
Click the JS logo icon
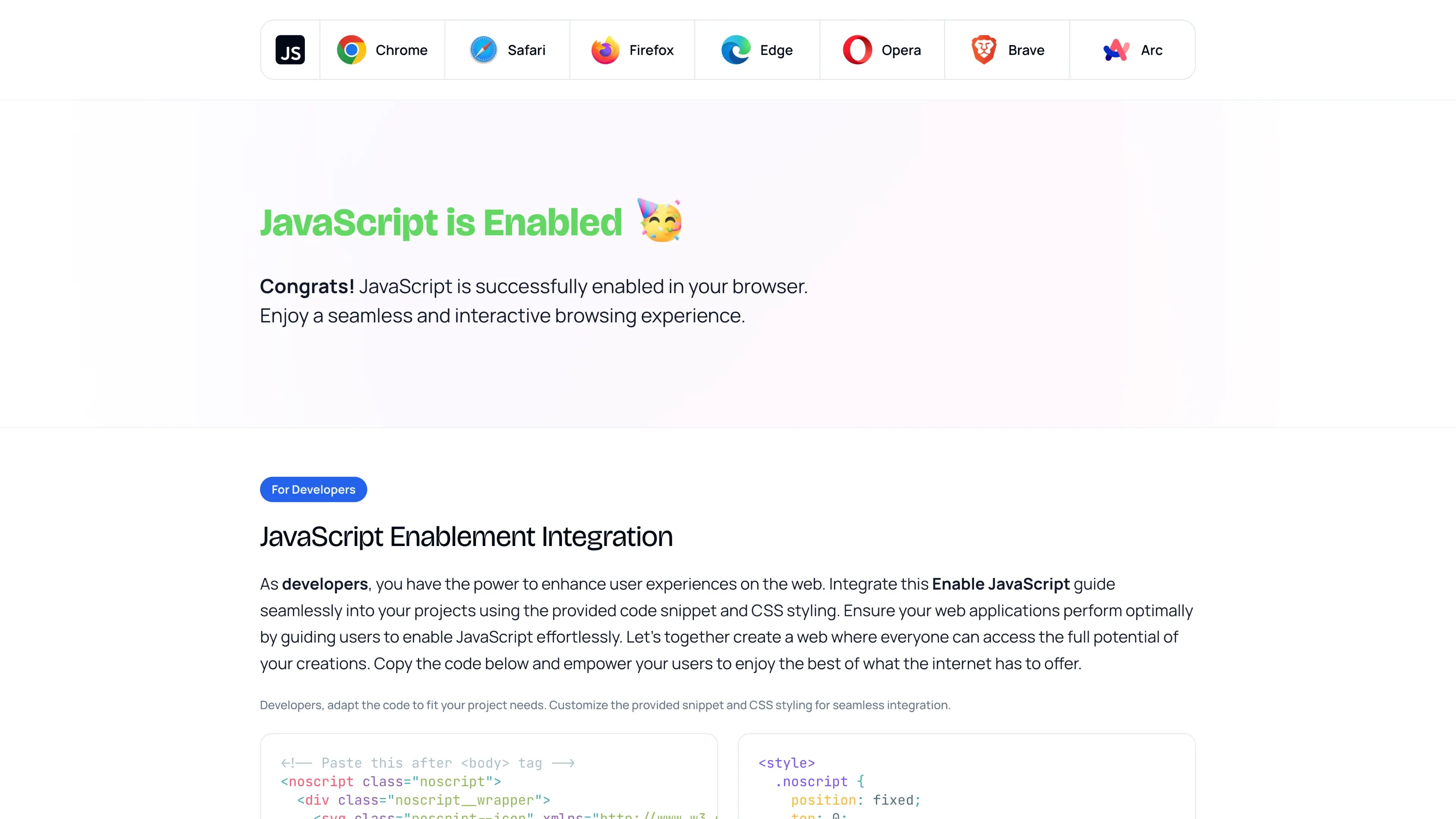(290, 50)
